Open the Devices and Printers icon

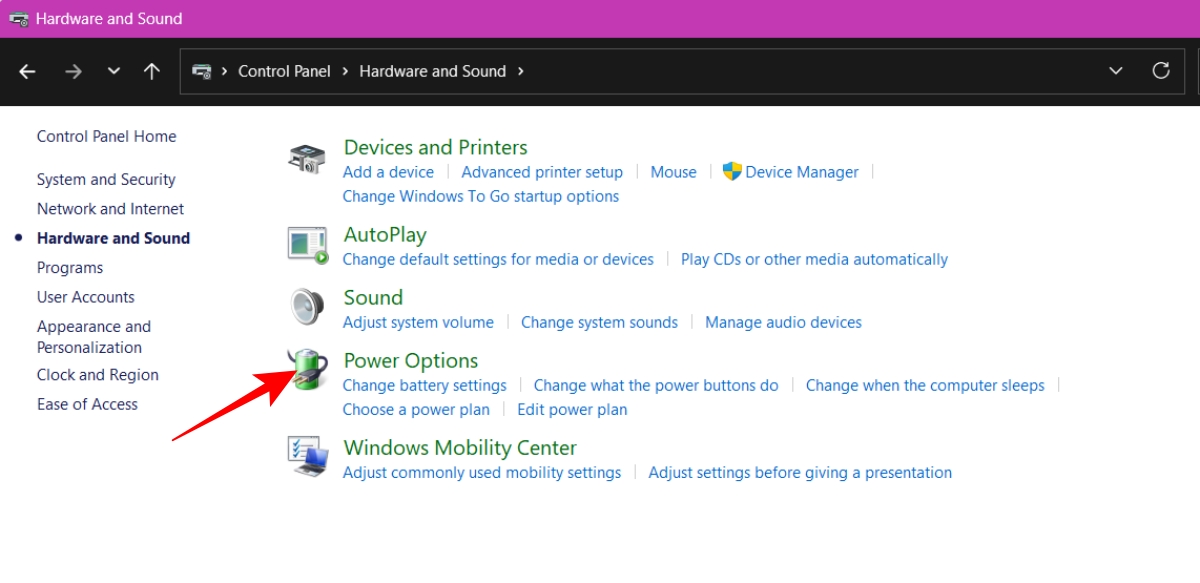pyautogui.click(x=307, y=160)
